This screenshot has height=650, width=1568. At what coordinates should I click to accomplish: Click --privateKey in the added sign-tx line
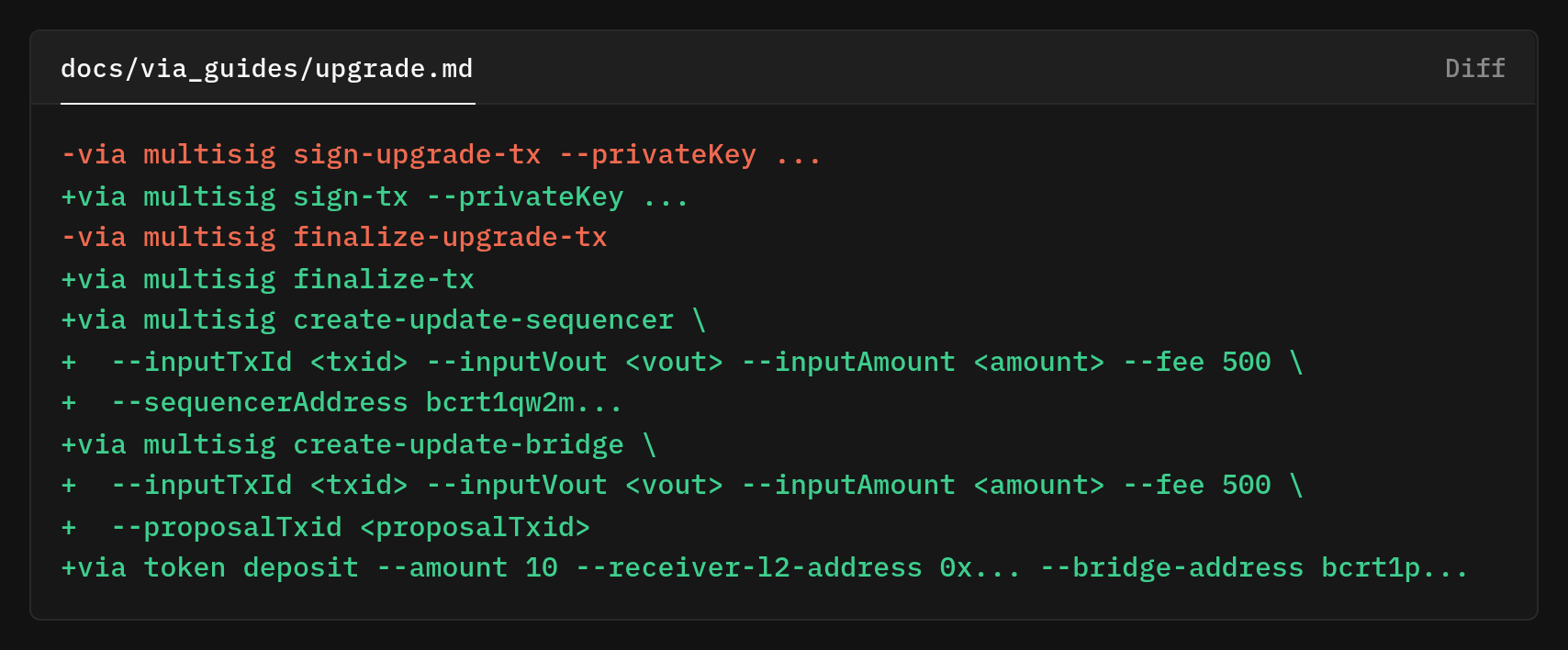(x=524, y=196)
